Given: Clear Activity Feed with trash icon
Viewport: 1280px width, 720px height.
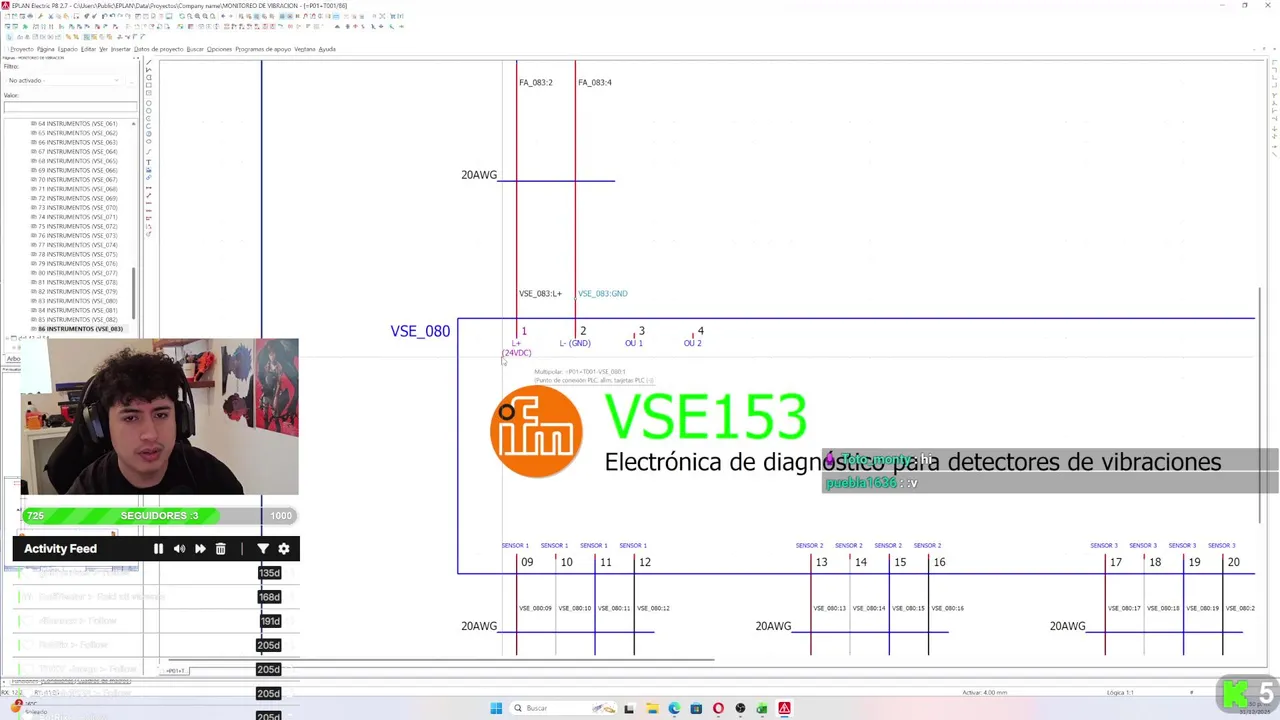Looking at the screenshot, I should click(221, 548).
